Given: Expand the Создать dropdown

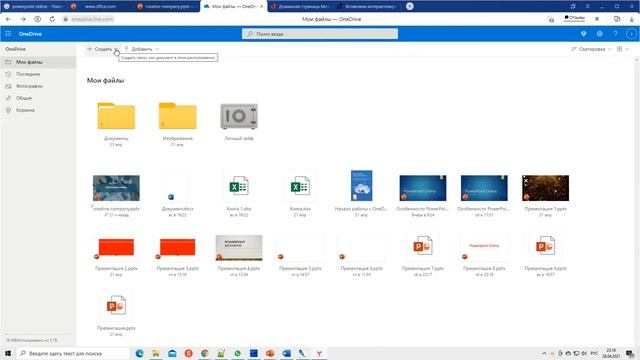Looking at the screenshot, I should 103,49.
